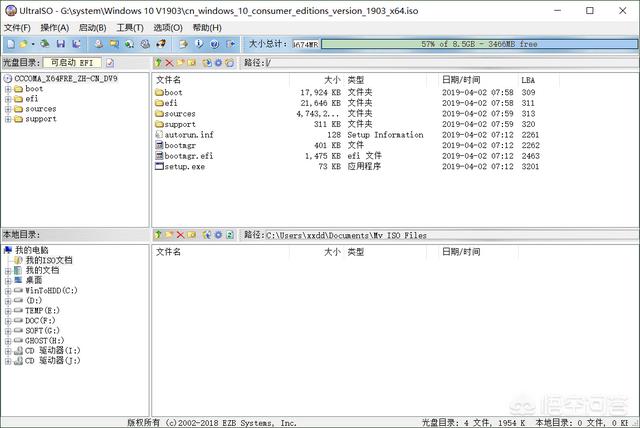Click the New folder icon in image toolbar
Screen dimensions: 640x428
click(180, 62)
